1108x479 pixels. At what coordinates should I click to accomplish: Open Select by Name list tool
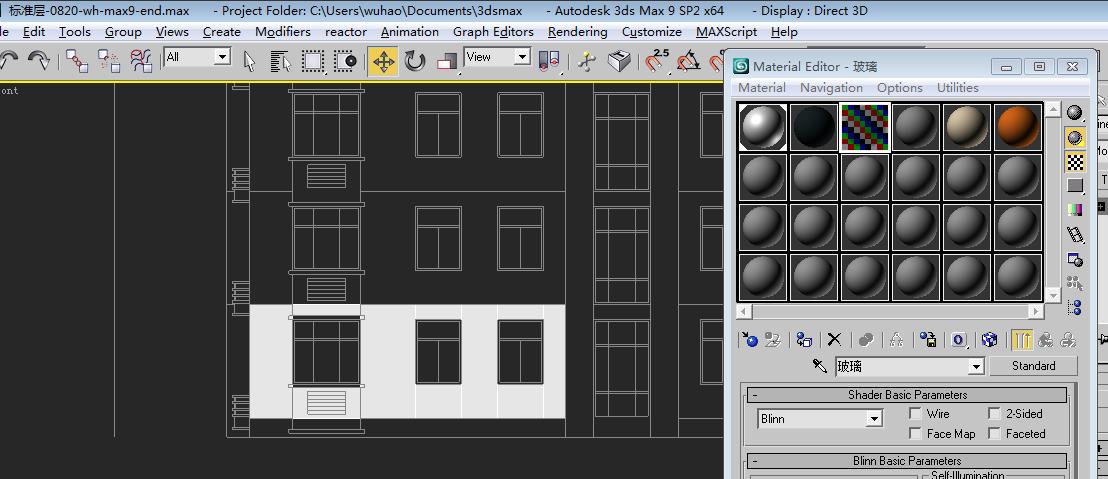pos(281,61)
